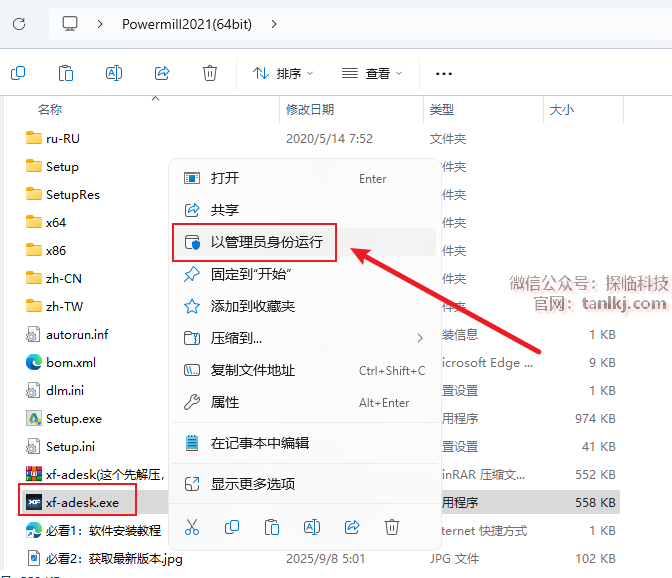672x578 pixels.
Task: Open 属性 from the context menu
Action: tap(305, 403)
